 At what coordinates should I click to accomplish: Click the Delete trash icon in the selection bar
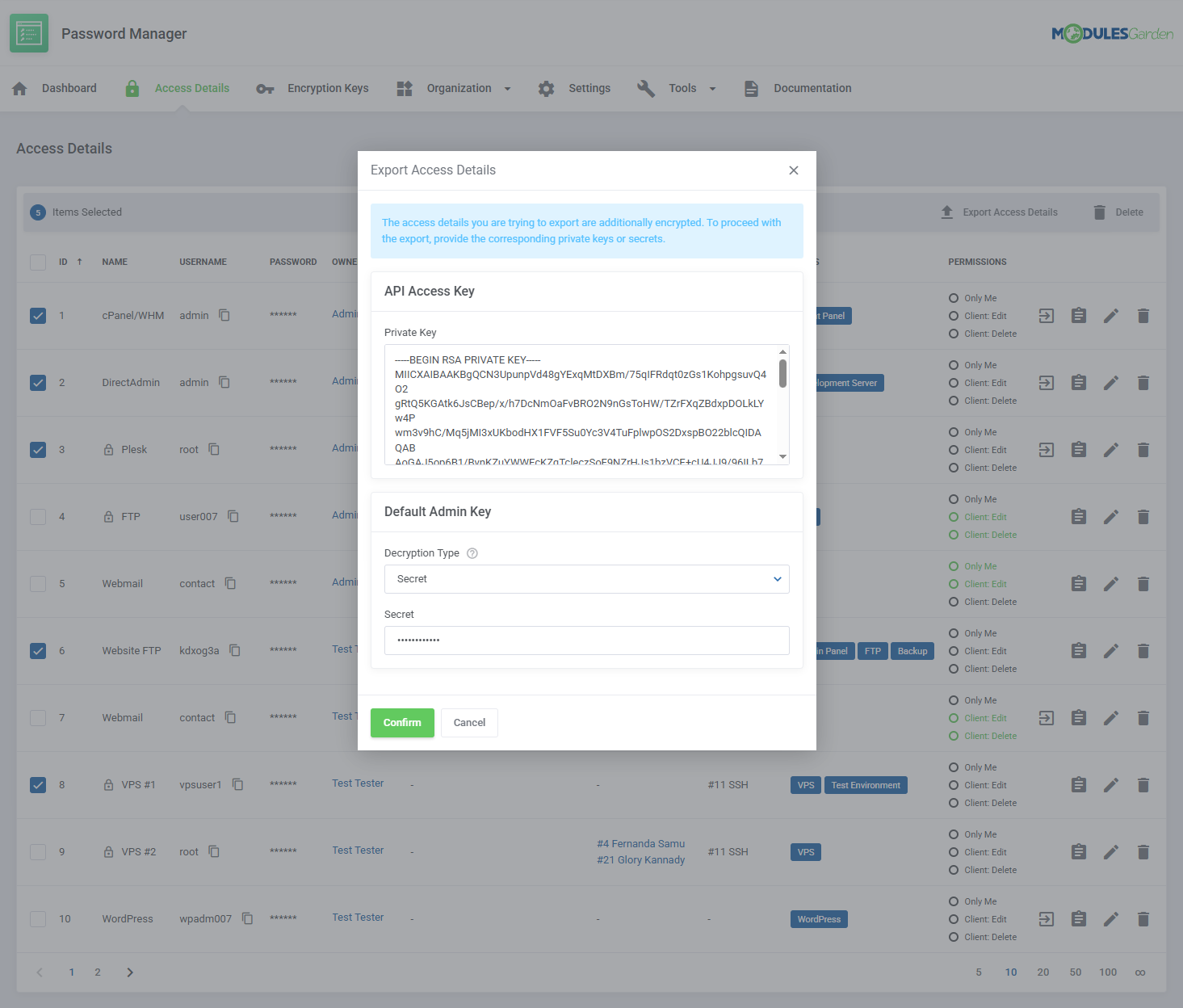(1100, 212)
